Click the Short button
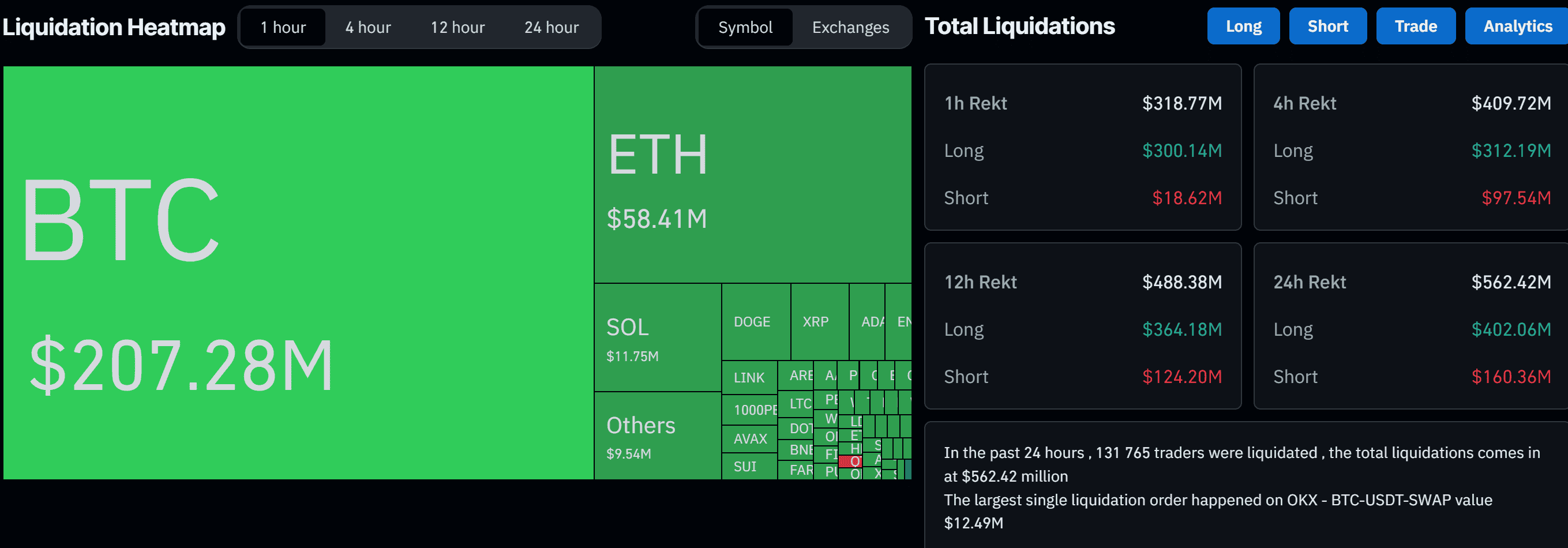 point(1327,26)
